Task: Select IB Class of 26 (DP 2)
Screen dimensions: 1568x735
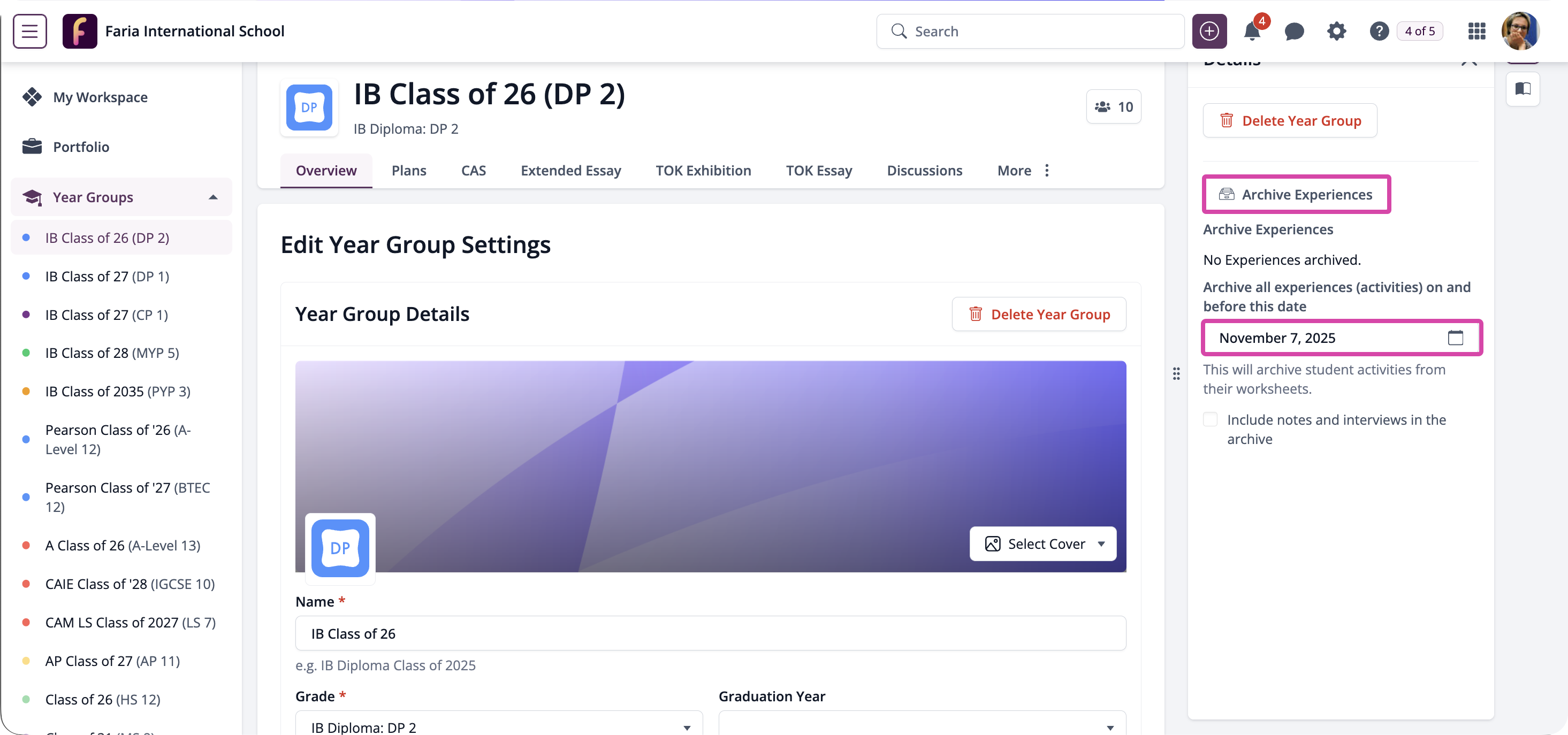Action: point(121,238)
